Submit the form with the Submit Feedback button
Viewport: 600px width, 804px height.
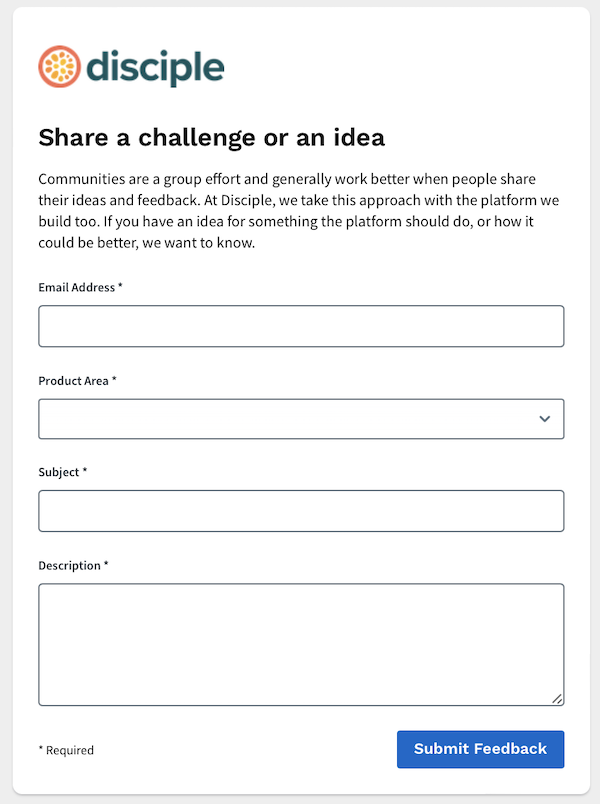(x=481, y=749)
